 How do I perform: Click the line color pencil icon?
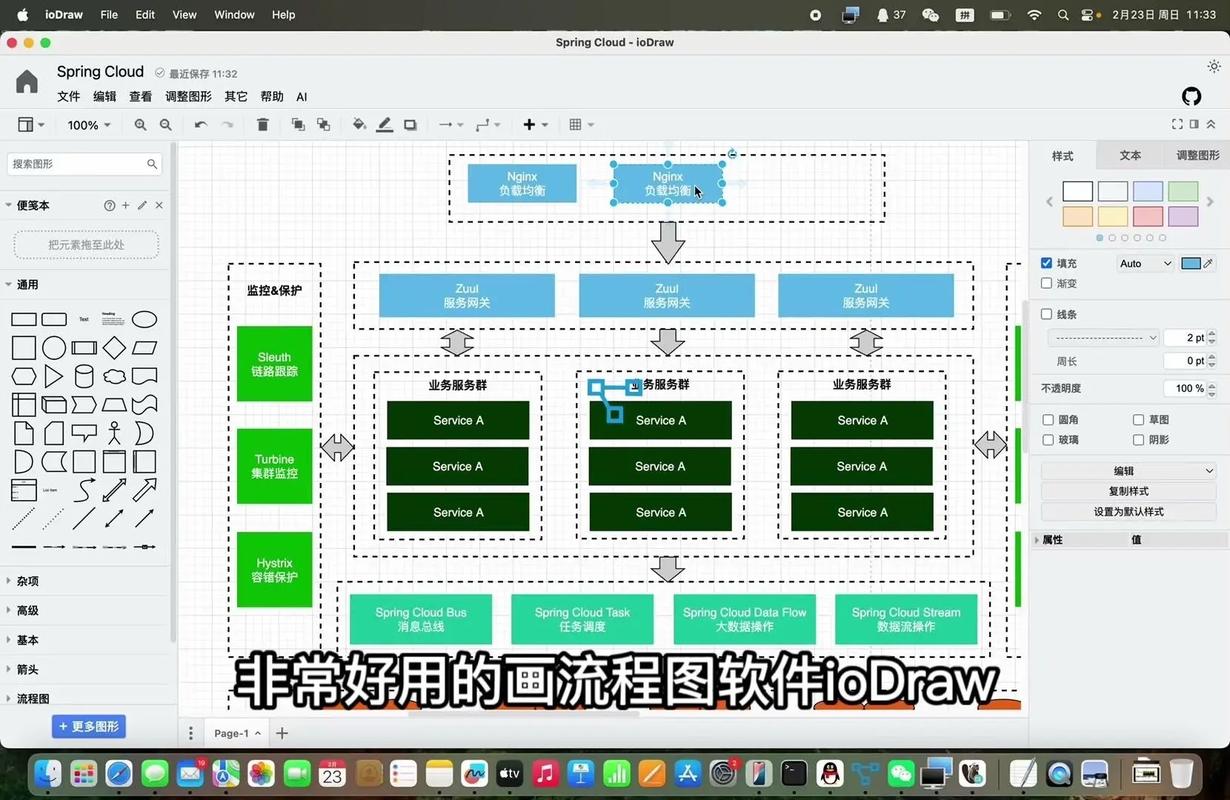pyautogui.click(x=384, y=124)
